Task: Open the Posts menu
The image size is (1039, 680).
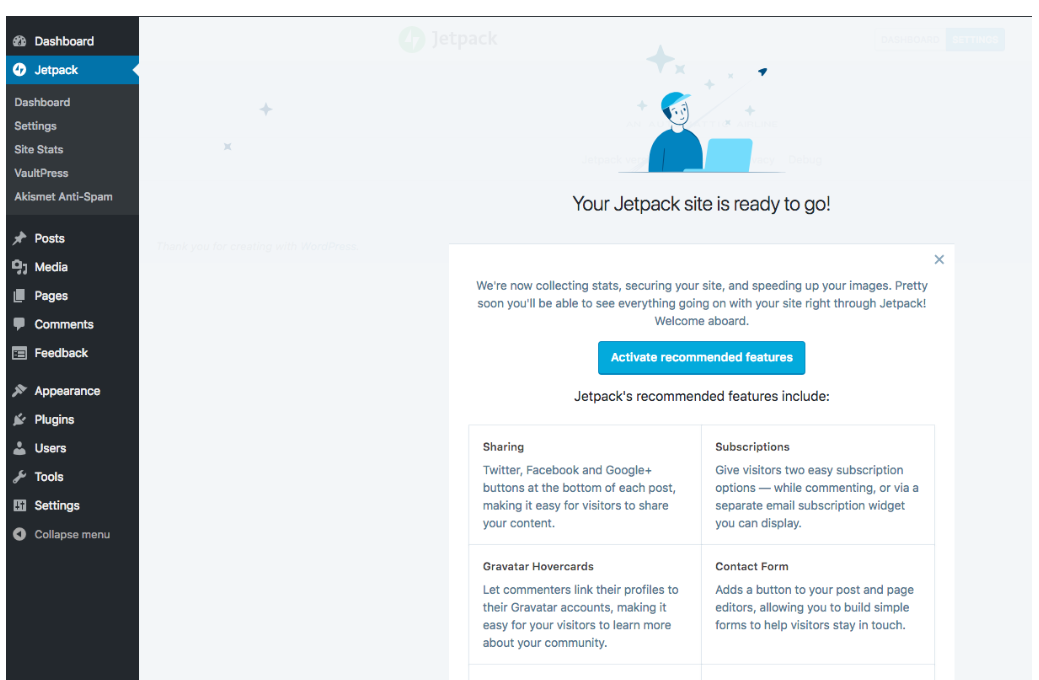Action: tap(50, 238)
